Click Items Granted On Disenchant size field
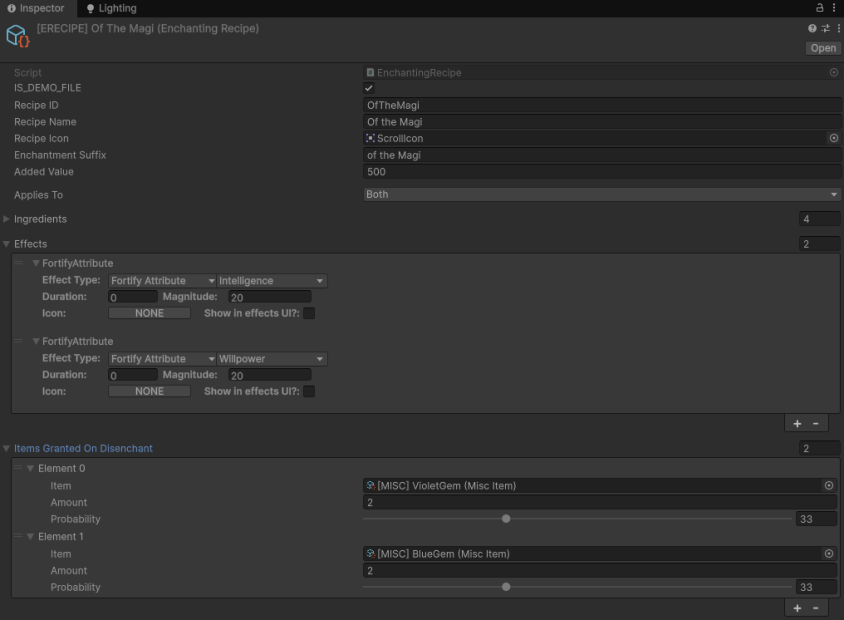The width and height of the screenshot is (844, 620). pos(820,448)
